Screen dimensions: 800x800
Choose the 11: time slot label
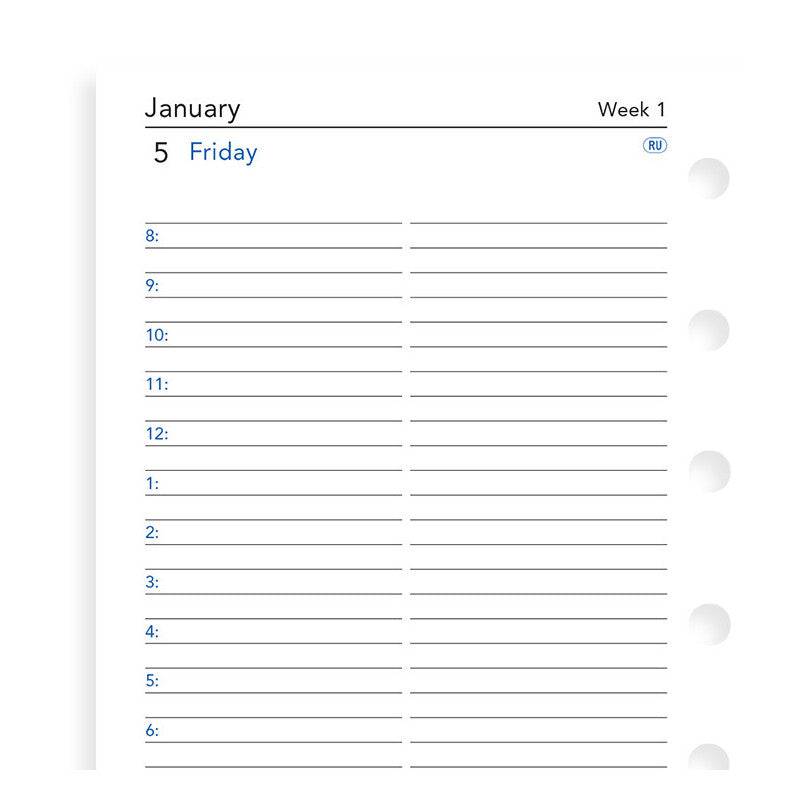[157, 385]
